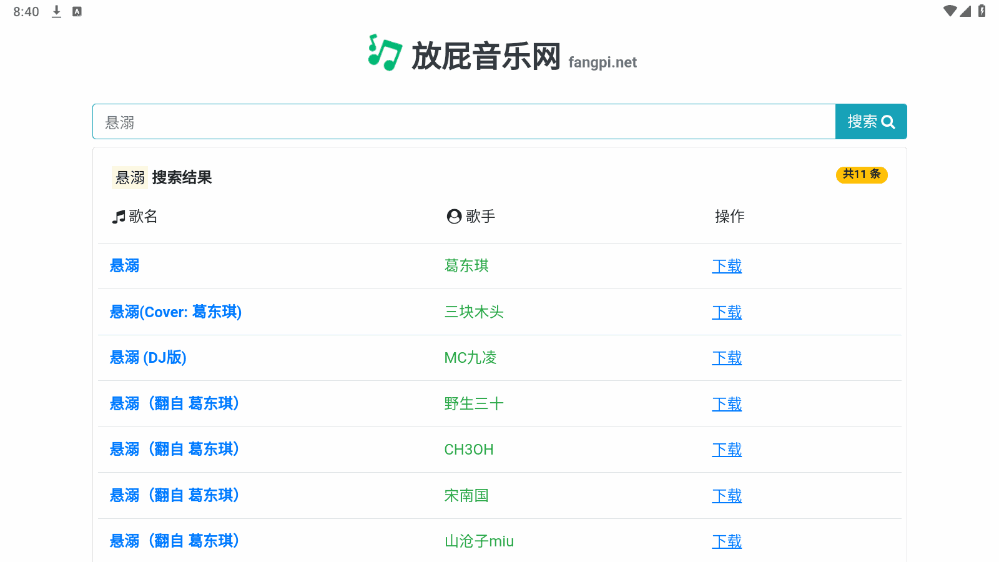Click the search text input field
This screenshot has height=562, width=999.
[x=463, y=121]
